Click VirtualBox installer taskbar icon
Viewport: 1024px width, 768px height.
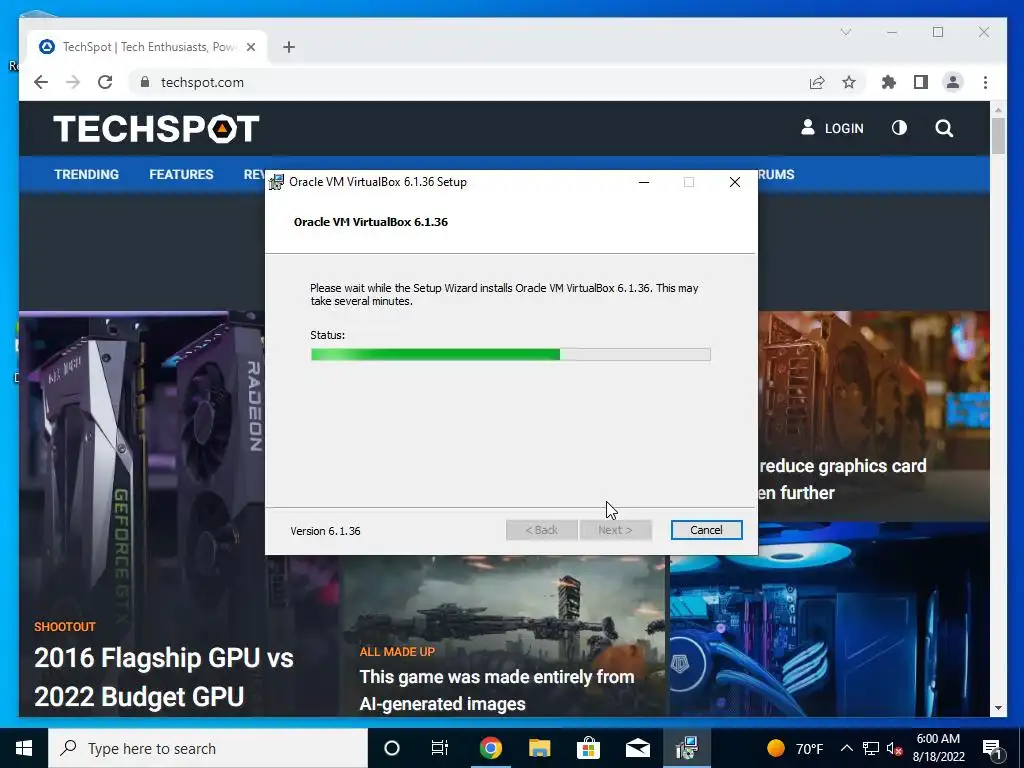(x=686, y=748)
